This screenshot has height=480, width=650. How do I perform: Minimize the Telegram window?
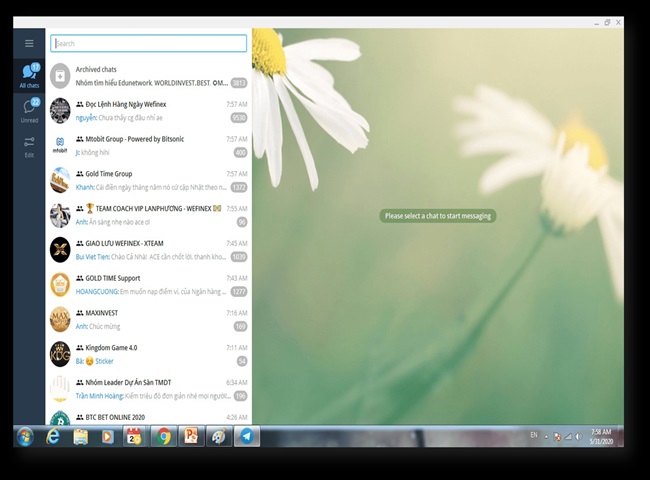(x=597, y=23)
